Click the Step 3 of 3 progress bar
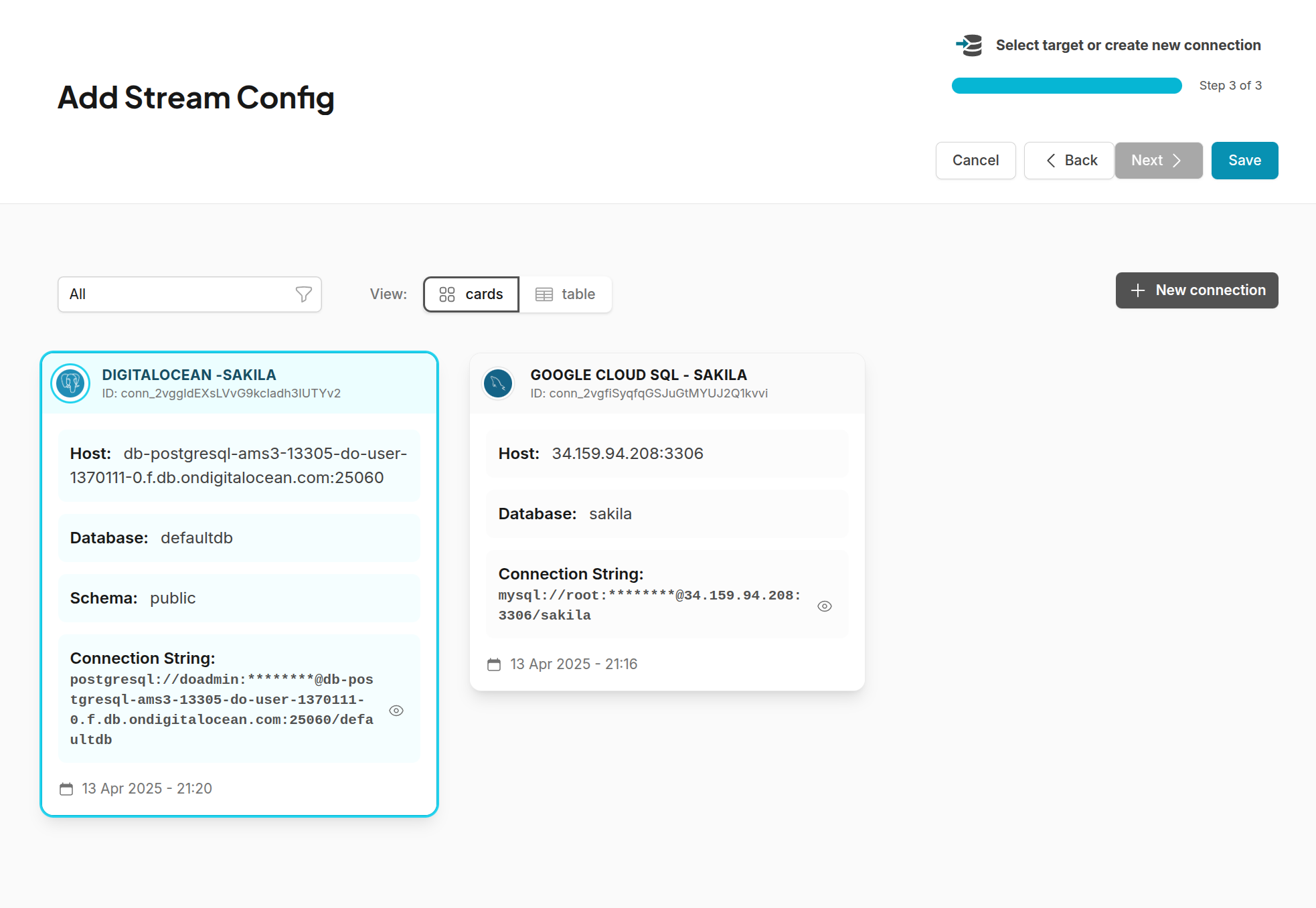 [x=1066, y=85]
